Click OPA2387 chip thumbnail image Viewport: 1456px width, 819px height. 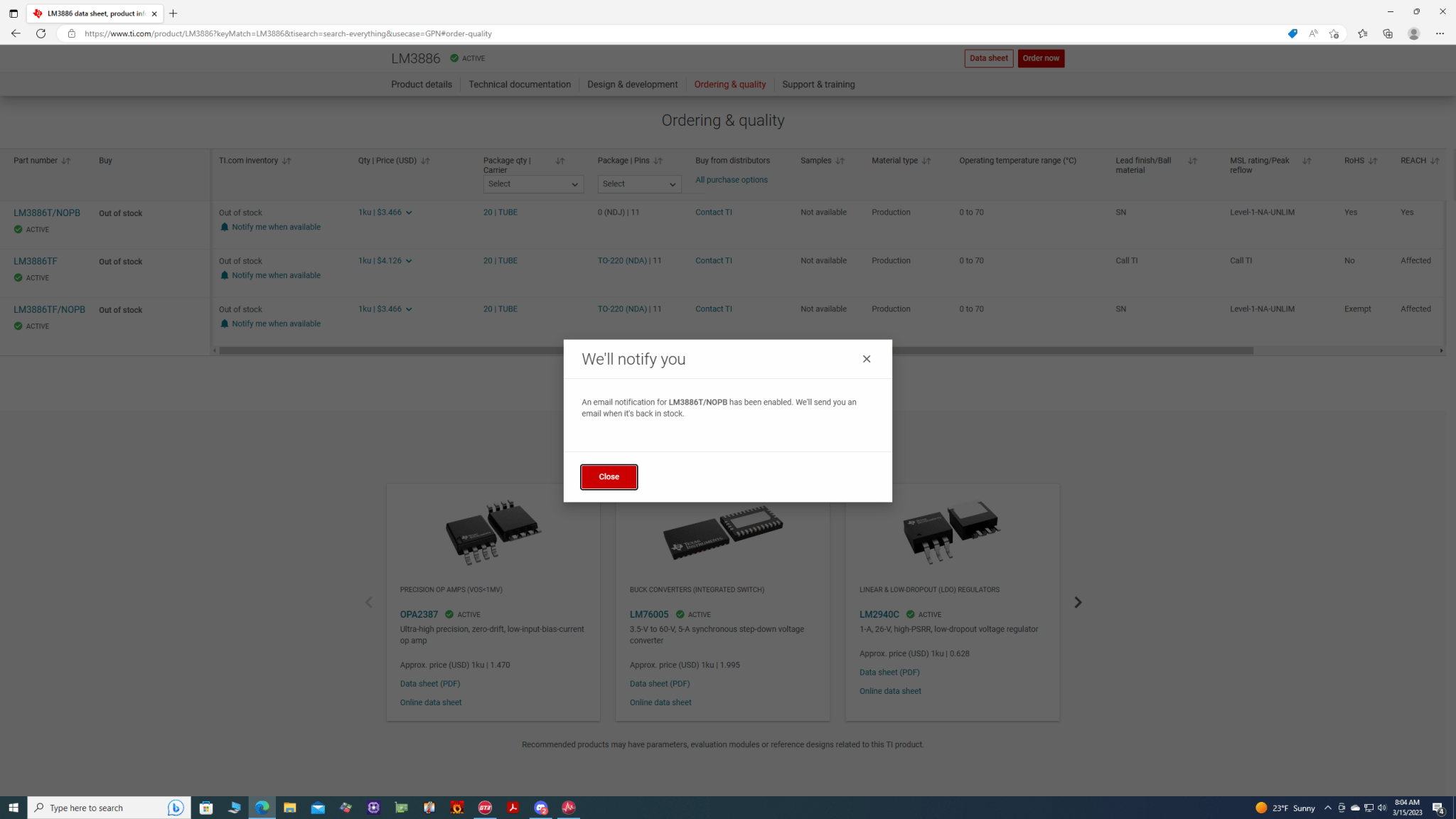point(493,532)
